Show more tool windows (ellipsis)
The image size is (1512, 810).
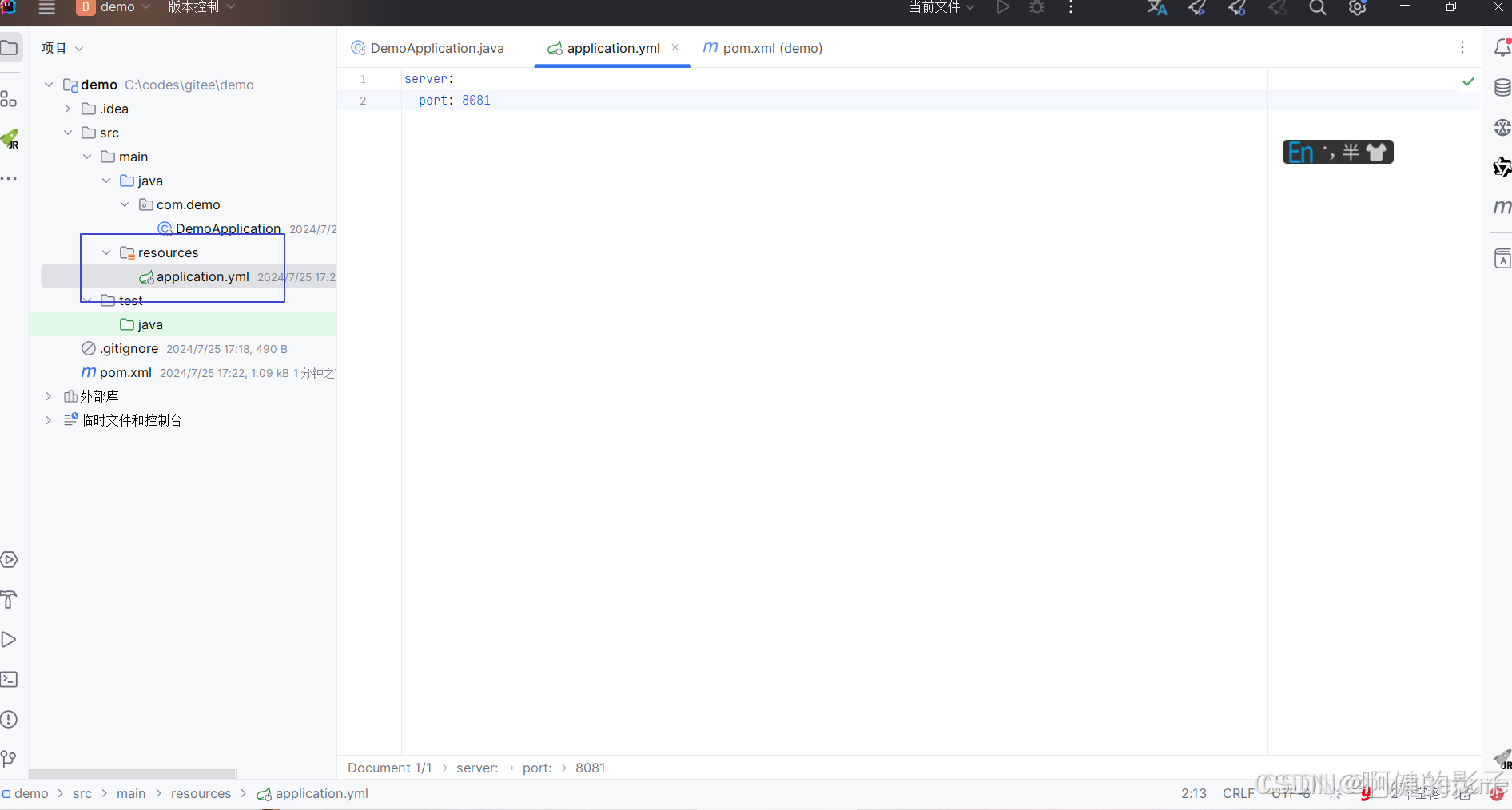tap(9, 179)
